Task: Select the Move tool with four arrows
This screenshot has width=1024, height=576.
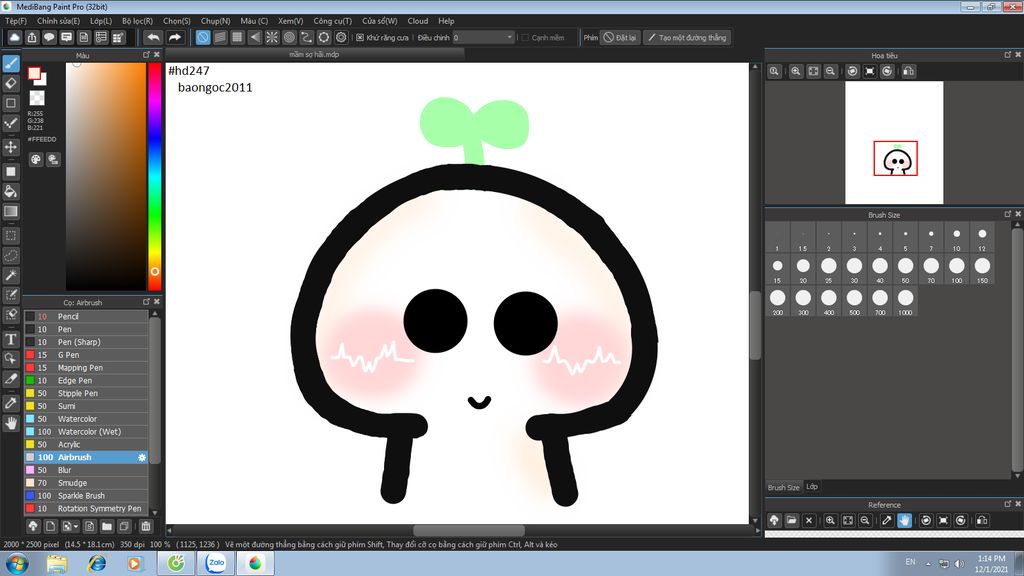Action: 11,147
